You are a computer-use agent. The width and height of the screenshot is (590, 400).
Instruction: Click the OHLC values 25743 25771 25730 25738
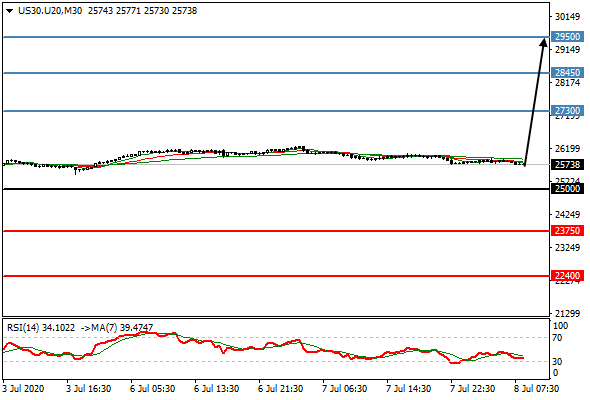142,11
